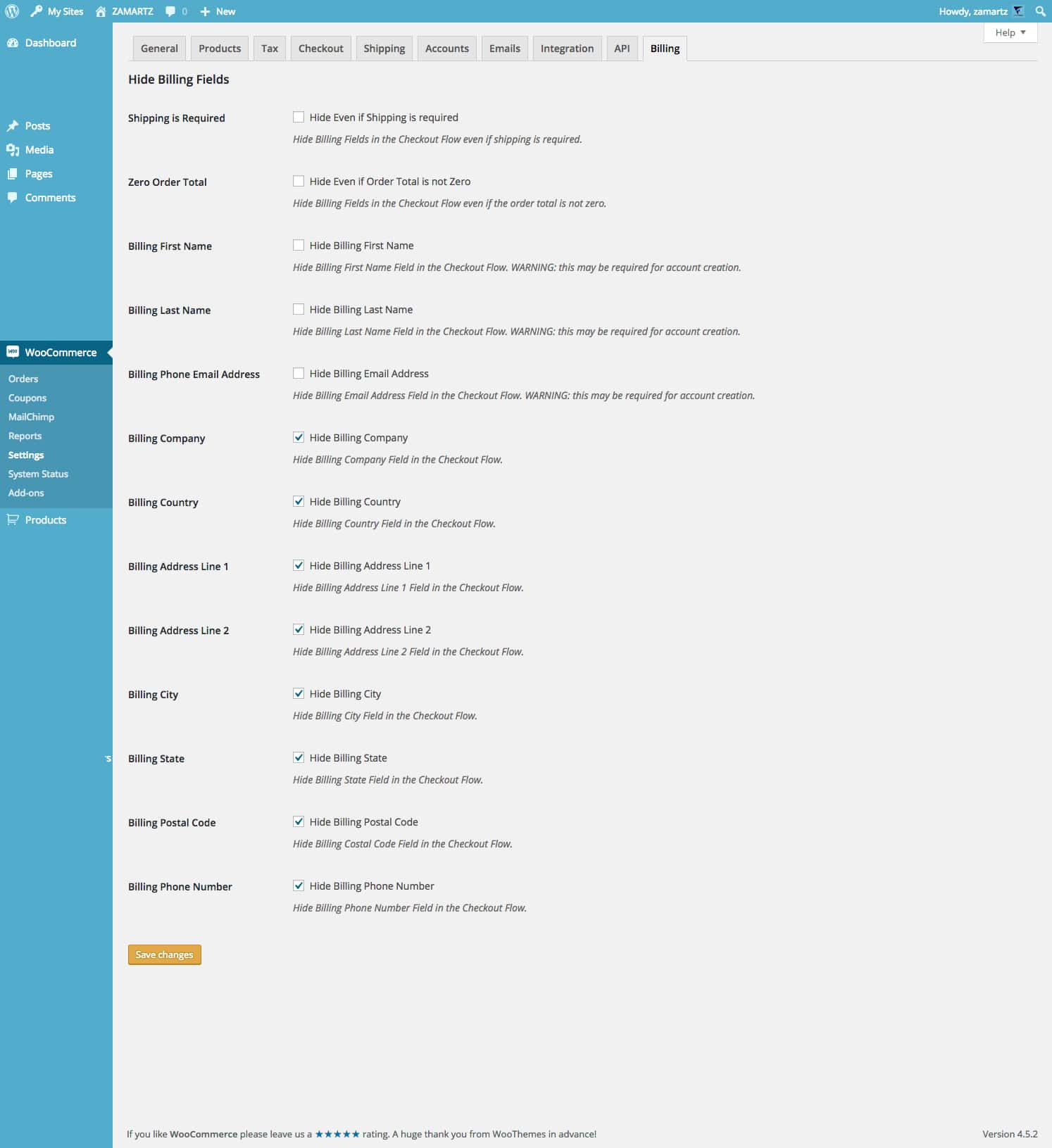Uncheck Hide Billing City checkbox
1052x1148 pixels.
299,693
